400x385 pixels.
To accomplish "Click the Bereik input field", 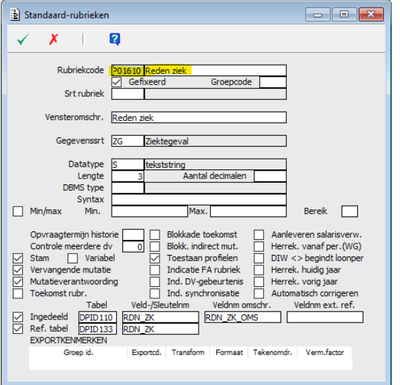I will tap(349, 211).
